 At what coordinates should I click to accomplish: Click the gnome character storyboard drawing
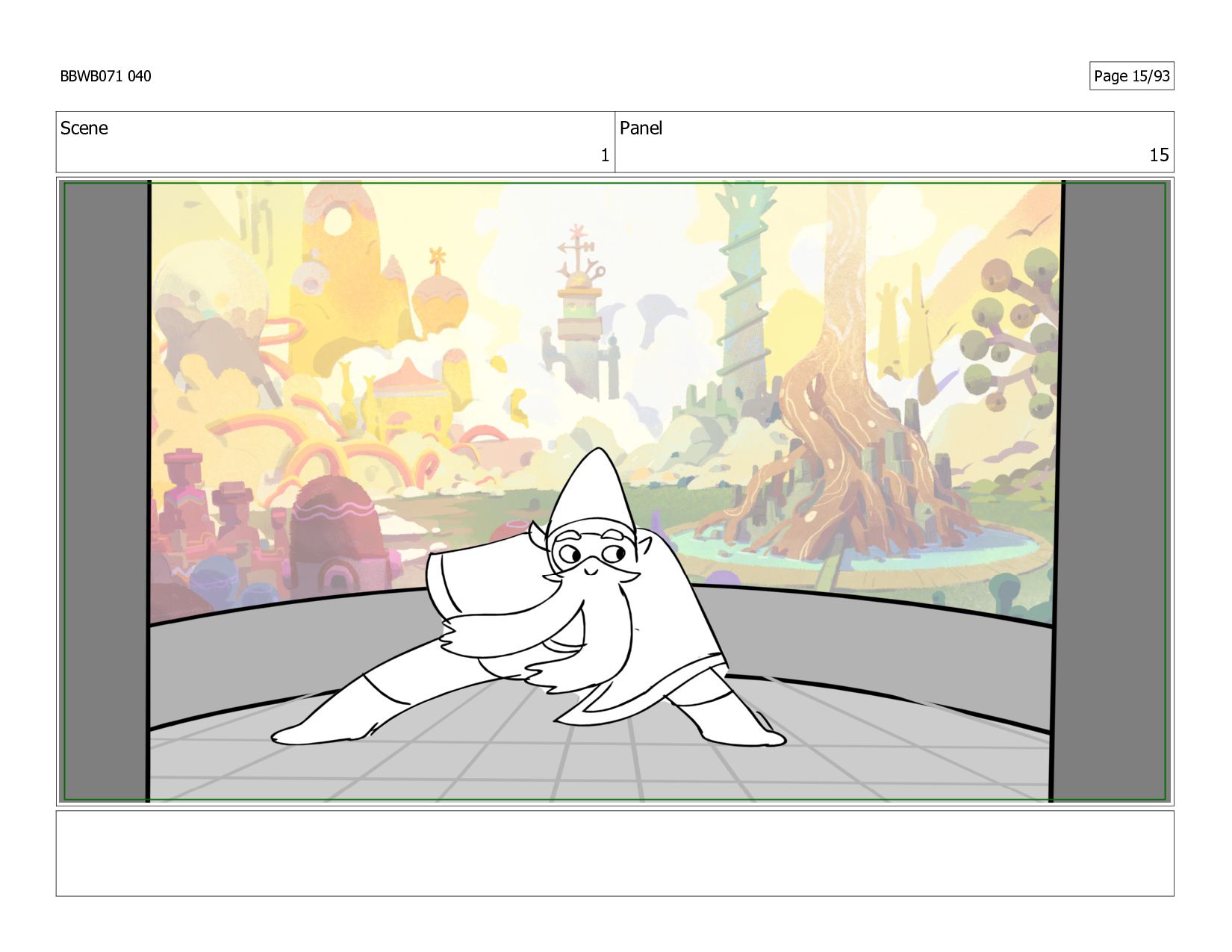pyautogui.click(x=529, y=597)
